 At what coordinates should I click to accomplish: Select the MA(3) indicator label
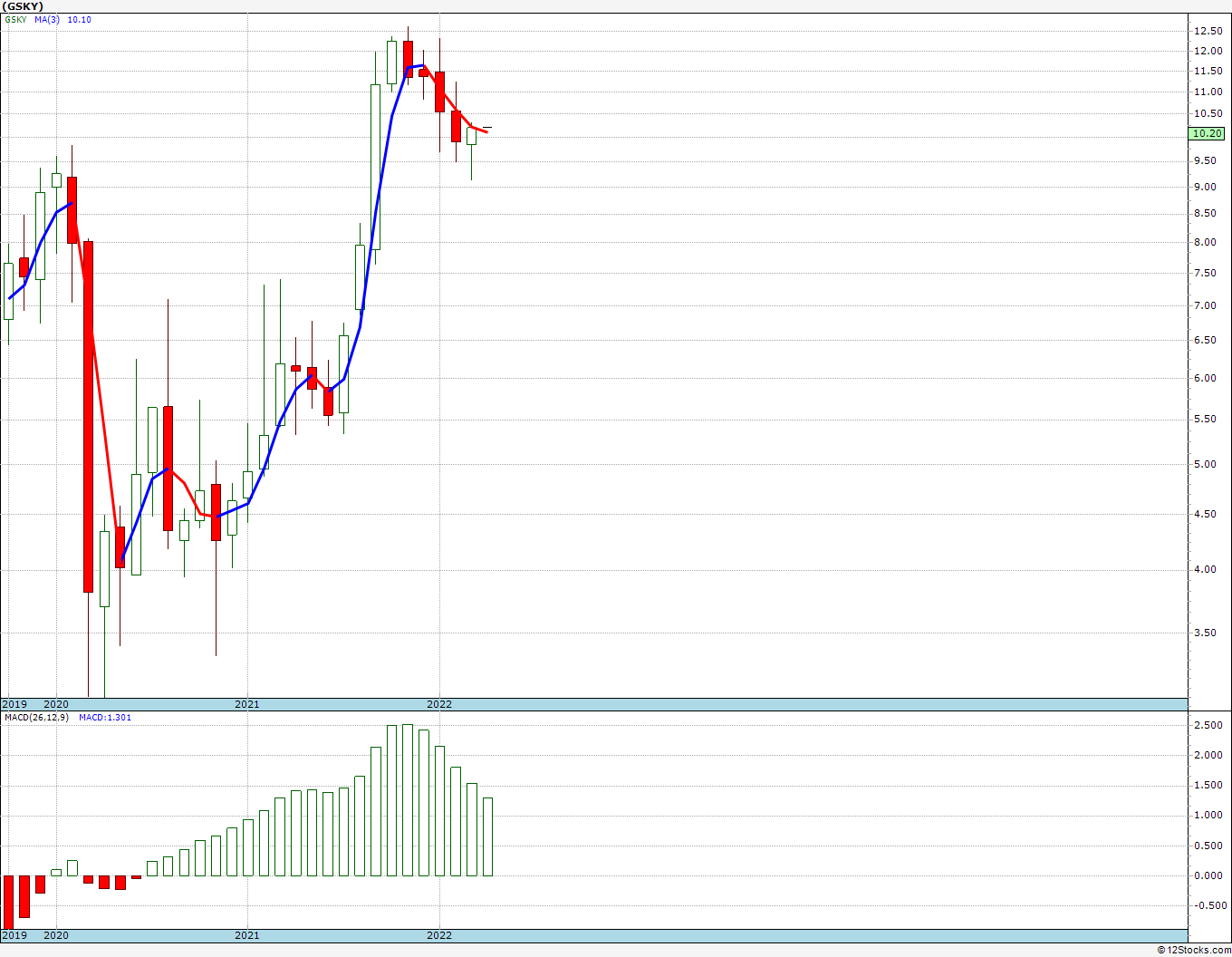click(47, 20)
